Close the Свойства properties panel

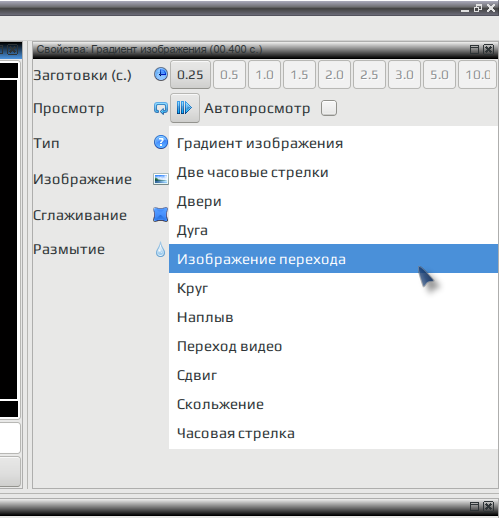488,49
